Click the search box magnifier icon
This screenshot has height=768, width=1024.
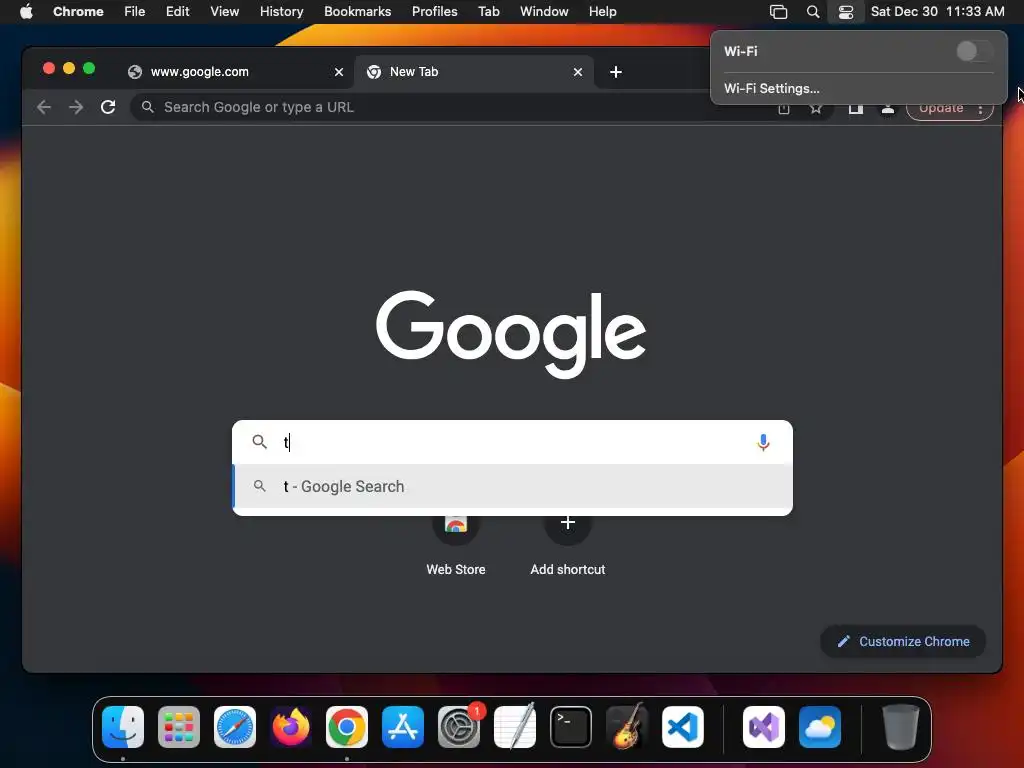(x=259, y=442)
